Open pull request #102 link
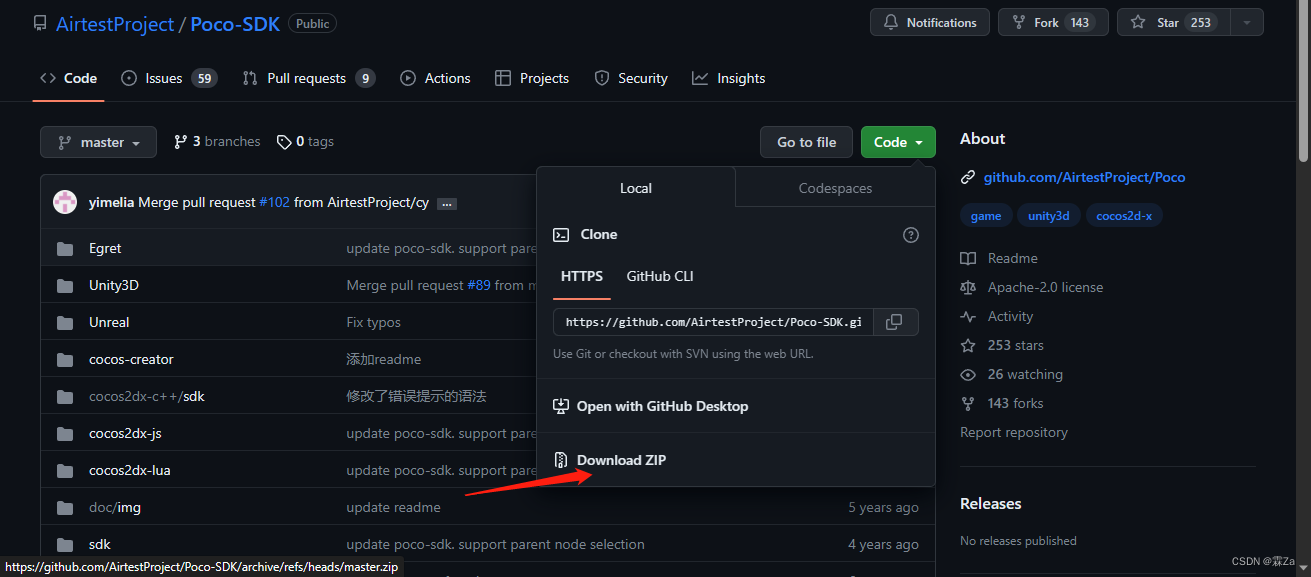 (274, 202)
